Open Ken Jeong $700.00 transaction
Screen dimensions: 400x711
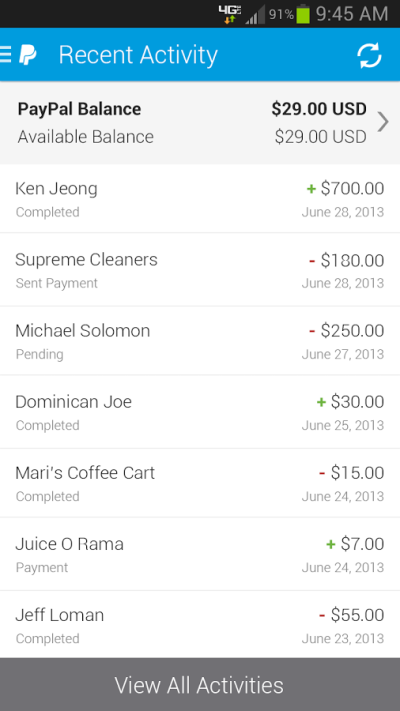200,199
